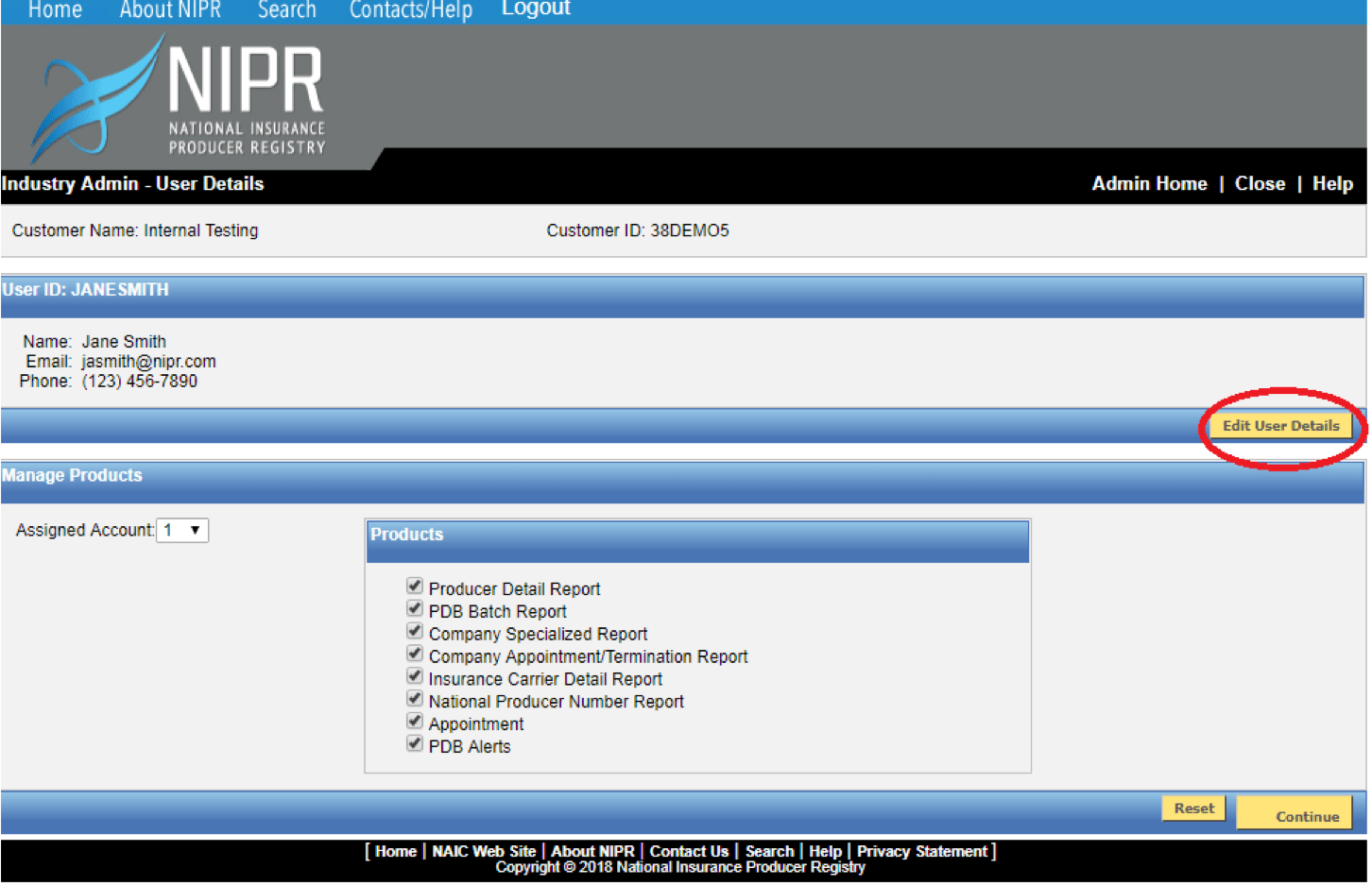Uncheck the Appointment checkbox
Image resolution: width=1372 pixels, height=885 pixels.
click(414, 723)
